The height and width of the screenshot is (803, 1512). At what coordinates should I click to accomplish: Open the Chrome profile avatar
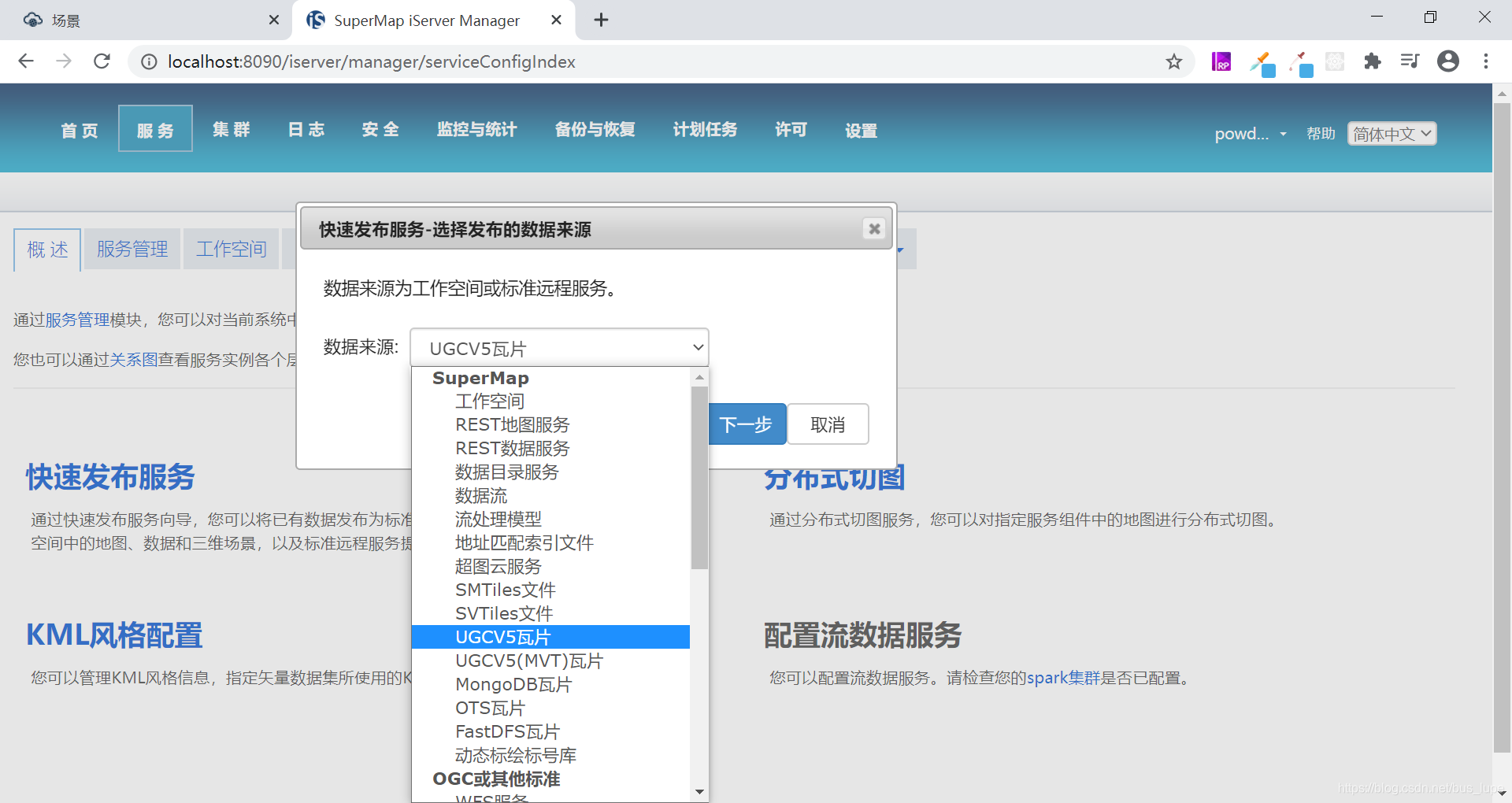point(1448,61)
